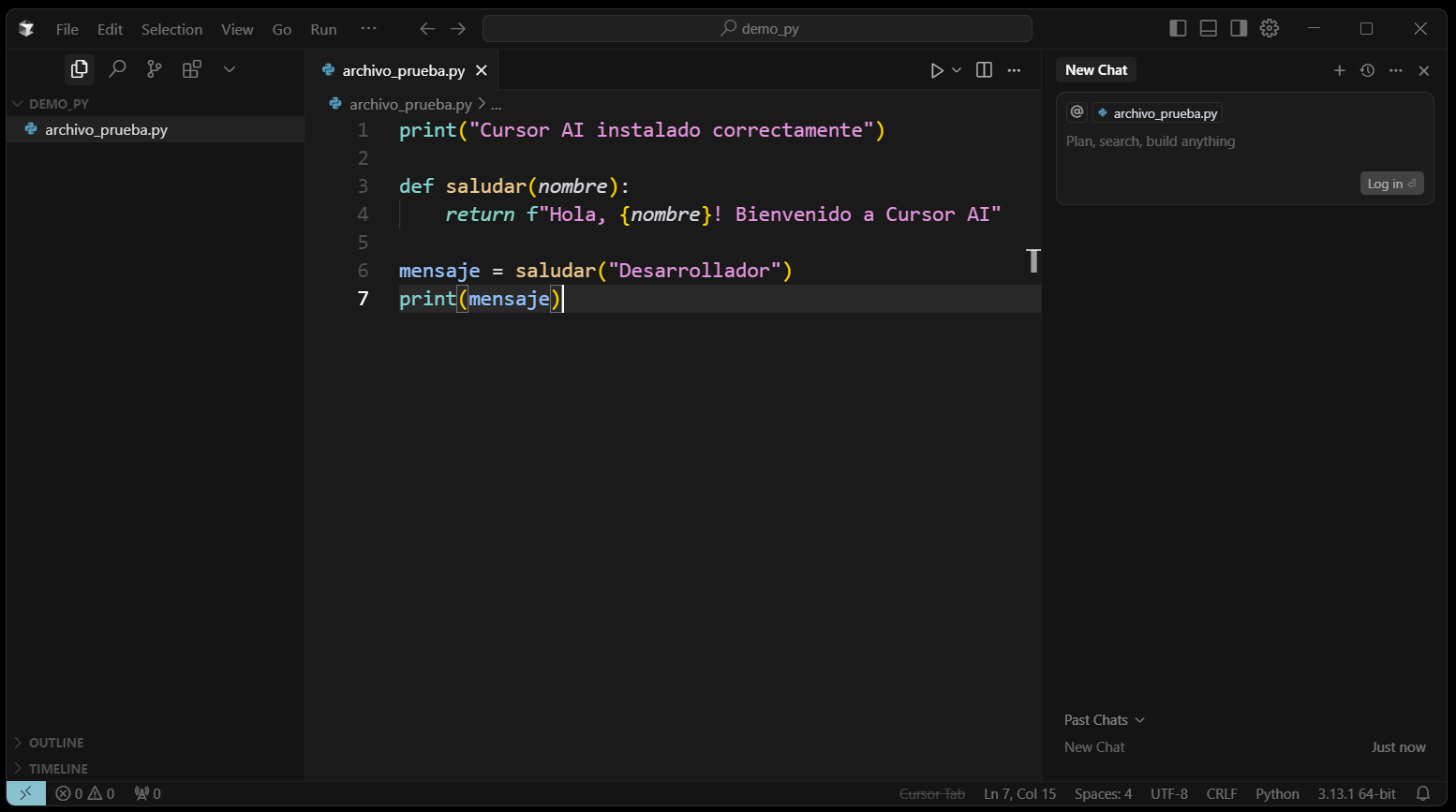Close the chat panel
This screenshot has width=1456, height=812.
[1424, 70]
